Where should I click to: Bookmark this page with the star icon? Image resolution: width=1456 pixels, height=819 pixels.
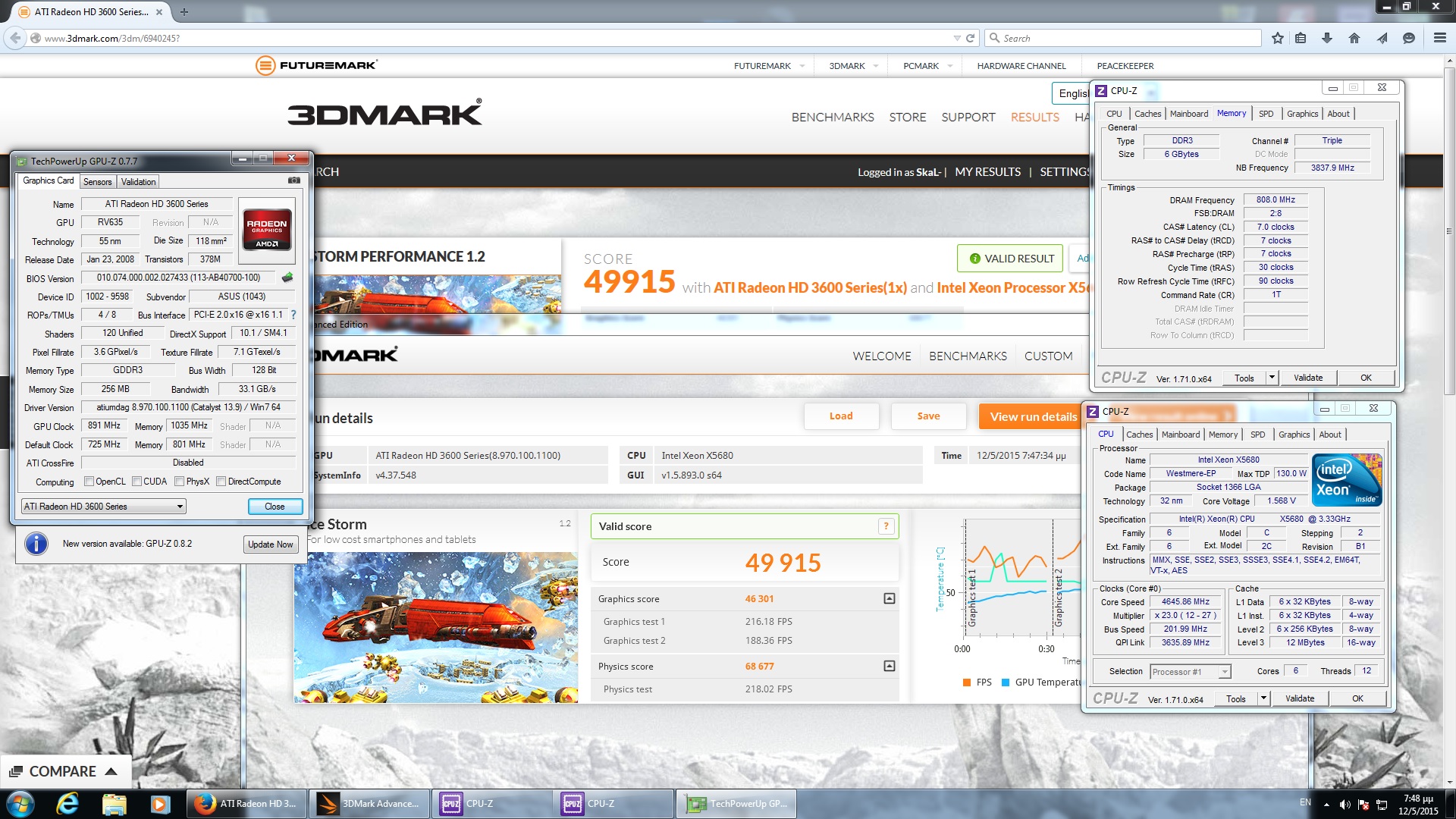[1278, 38]
